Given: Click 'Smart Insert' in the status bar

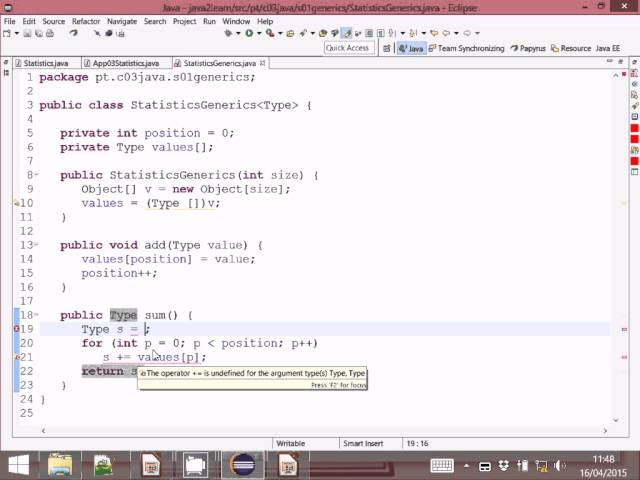Looking at the screenshot, I should 363,443.
